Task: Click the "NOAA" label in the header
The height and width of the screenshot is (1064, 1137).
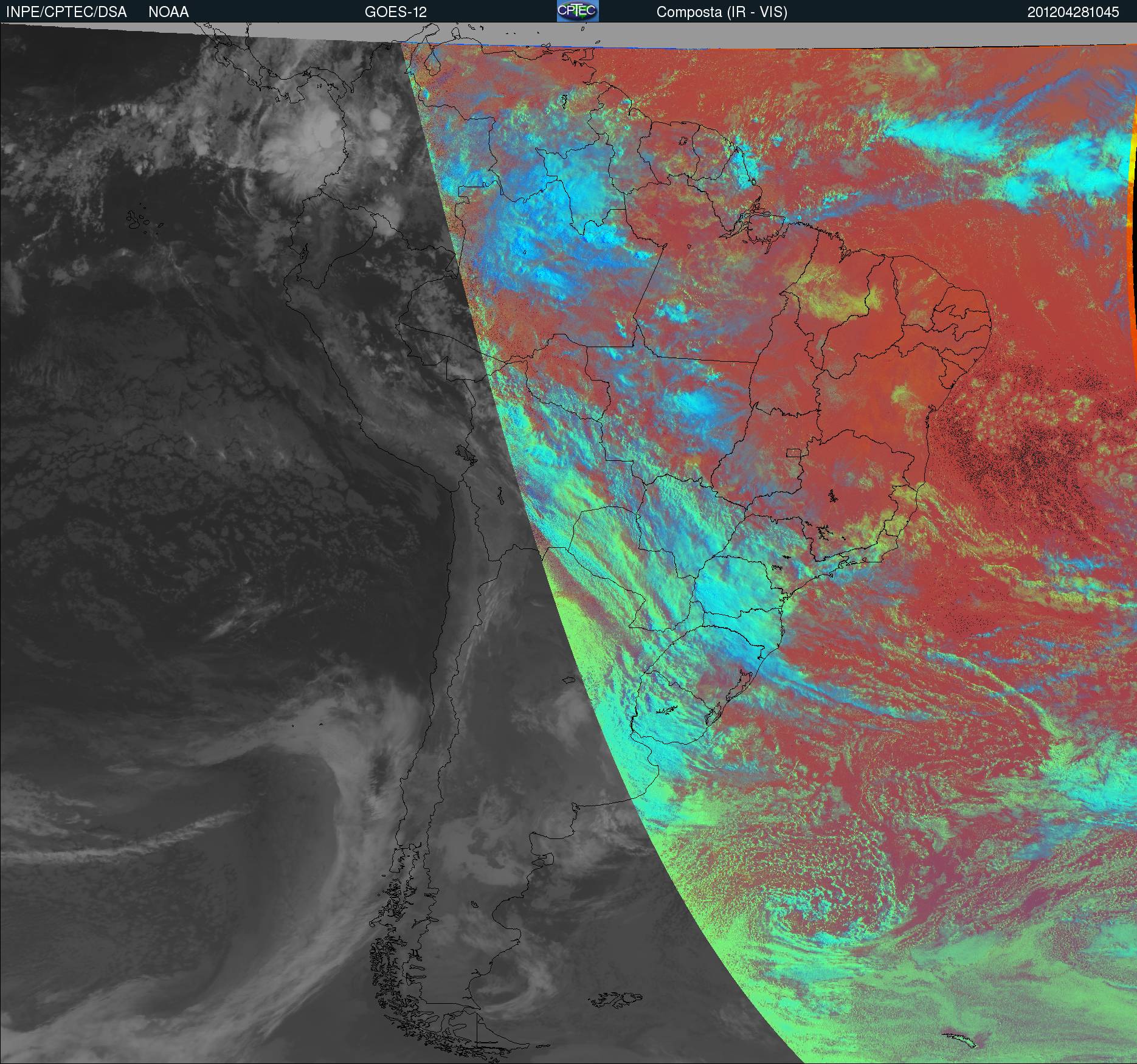Action: click(x=168, y=12)
